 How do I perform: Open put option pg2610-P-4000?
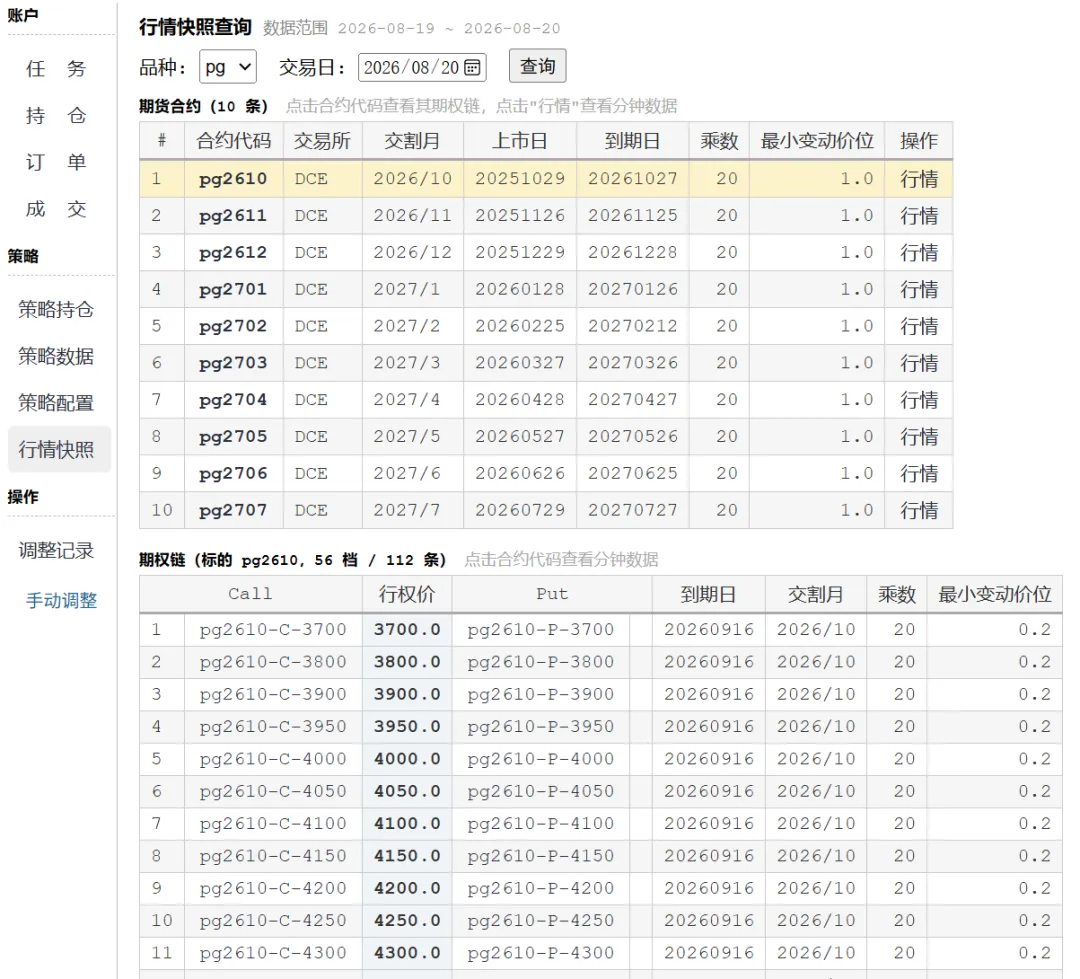pyautogui.click(x=541, y=759)
